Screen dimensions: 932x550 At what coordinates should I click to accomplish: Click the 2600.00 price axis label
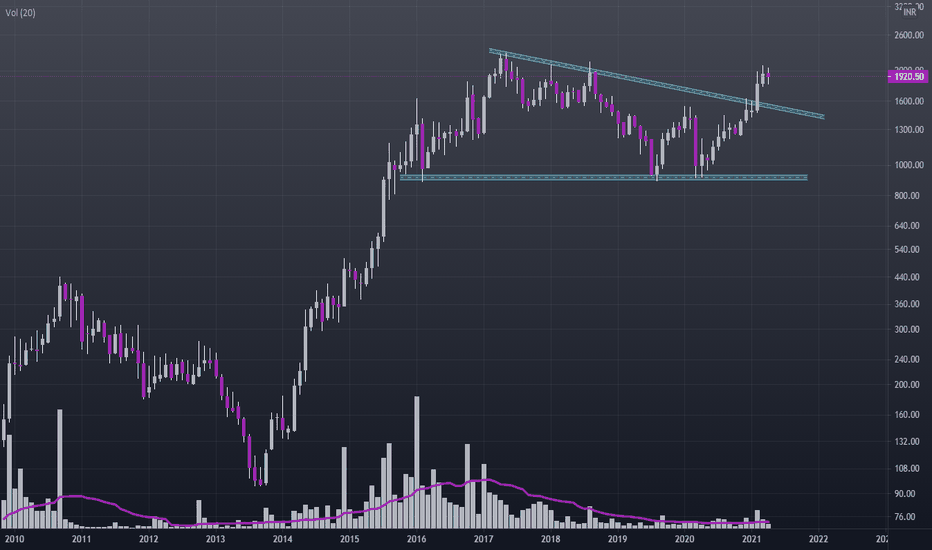[x=909, y=35]
